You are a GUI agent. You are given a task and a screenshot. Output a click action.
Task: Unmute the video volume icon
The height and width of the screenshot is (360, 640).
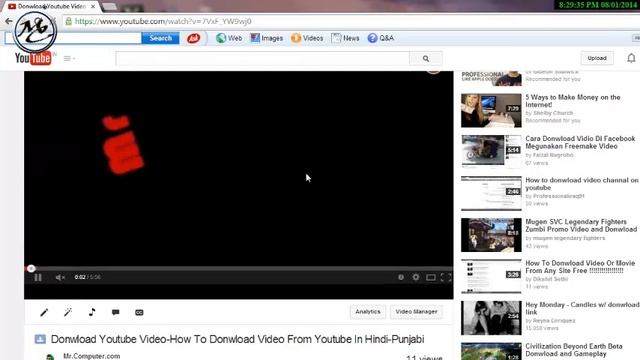pyautogui.click(x=60, y=278)
